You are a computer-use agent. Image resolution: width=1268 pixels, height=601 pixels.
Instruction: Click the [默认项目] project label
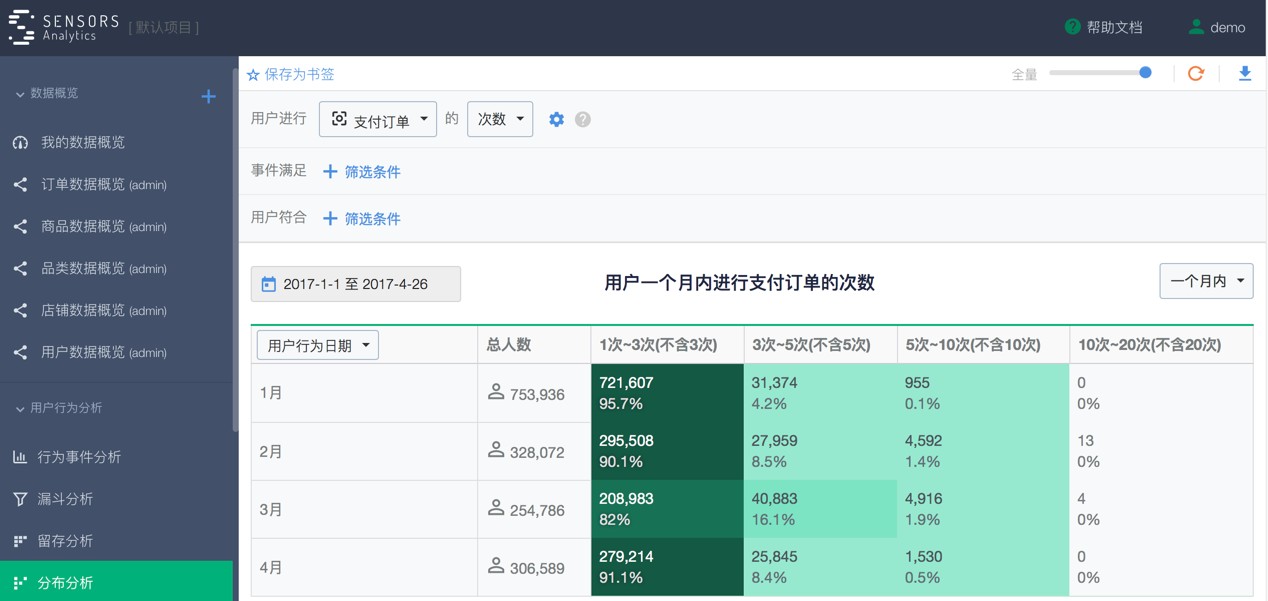164,28
